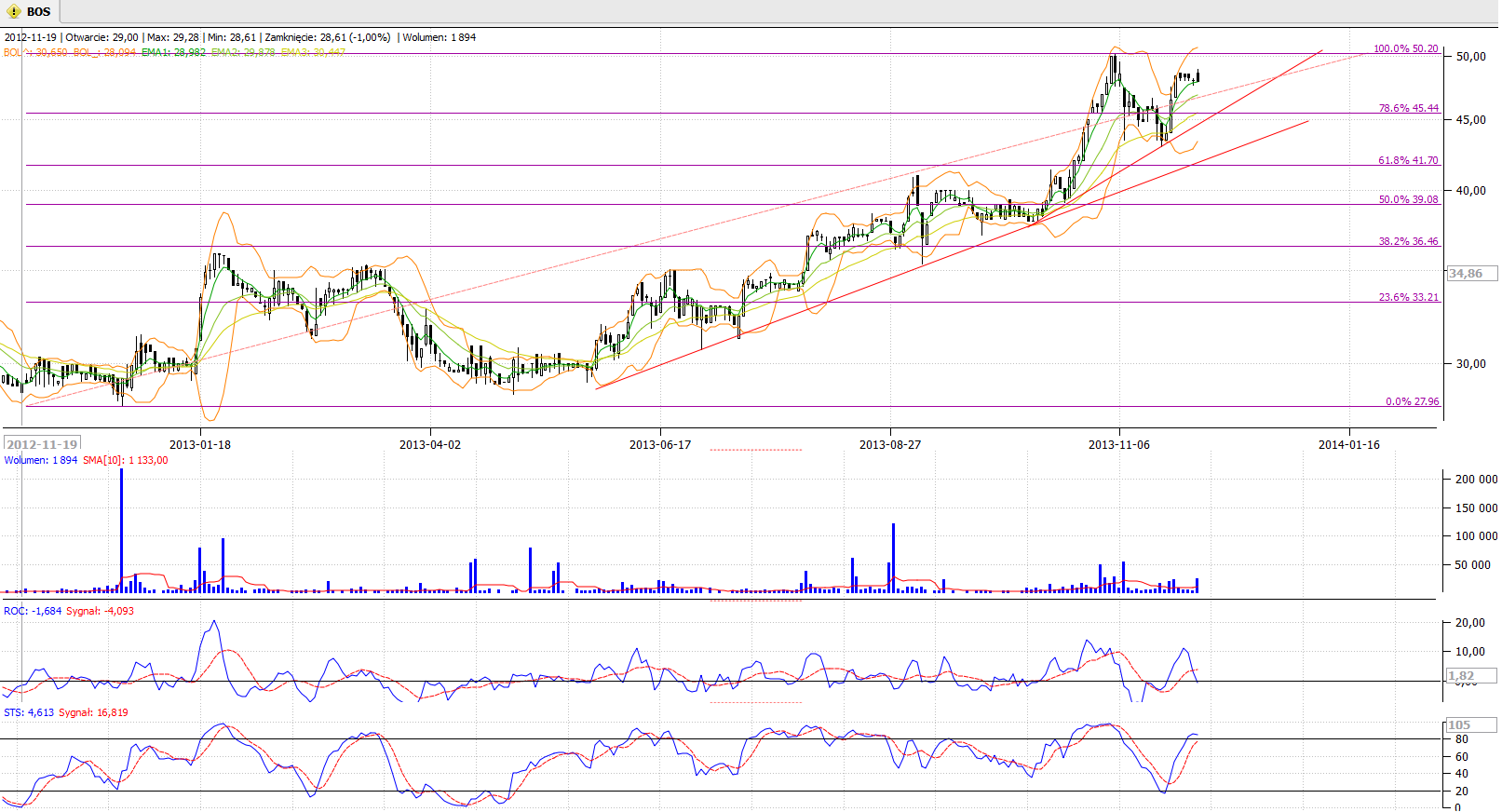Click the 50.0% 39.08 Fibonacci level label
The image size is (1502, 812).
point(1408,199)
